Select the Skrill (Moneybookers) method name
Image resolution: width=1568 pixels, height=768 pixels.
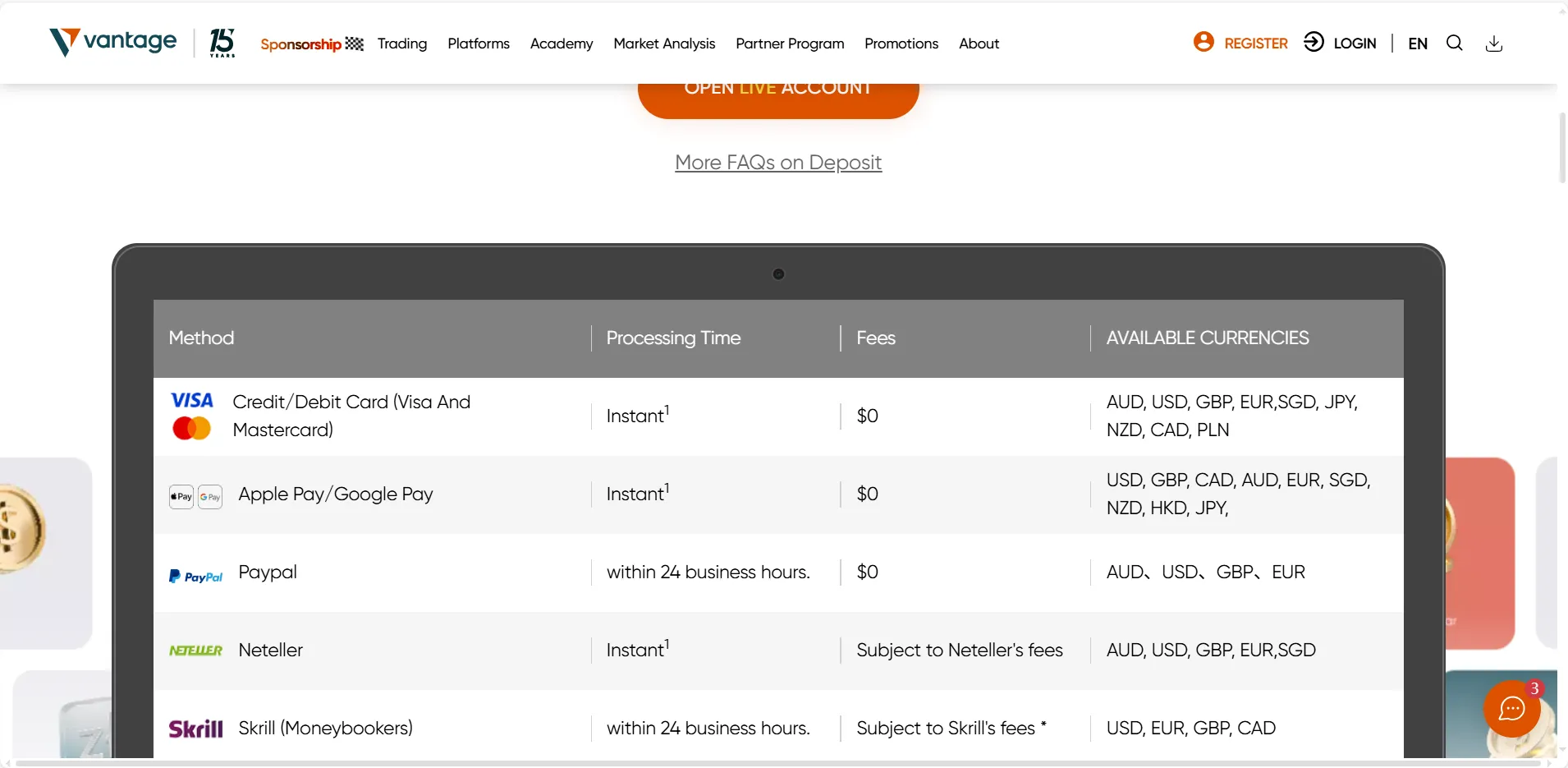click(326, 728)
